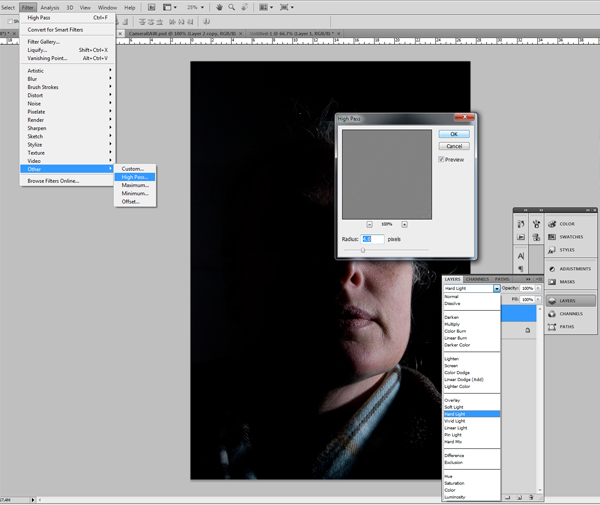This screenshot has height=505, width=600.
Task: Open the Channels panel icon in dock
Action: point(552,314)
